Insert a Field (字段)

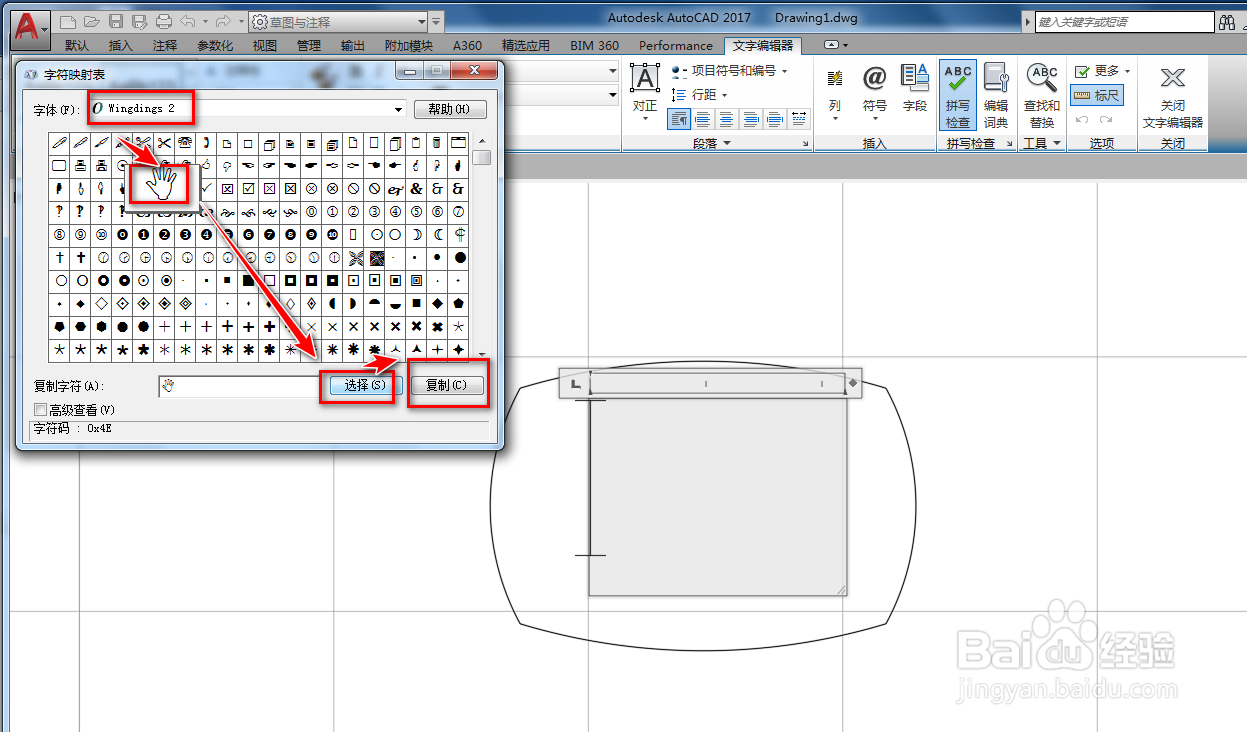point(915,88)
